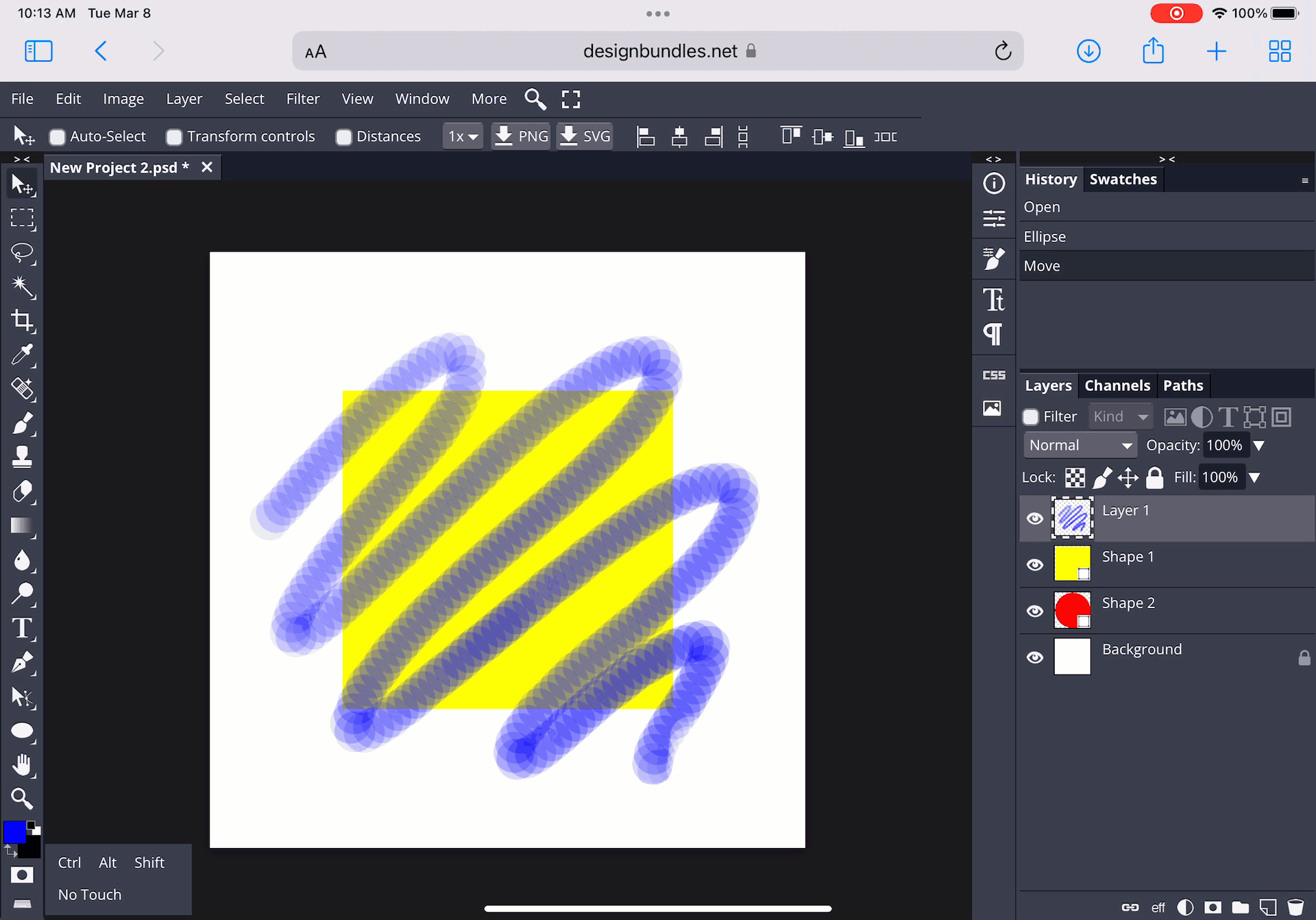Select the Crop tool
This screenshot has height=920, width=1316.
(23, 320)
